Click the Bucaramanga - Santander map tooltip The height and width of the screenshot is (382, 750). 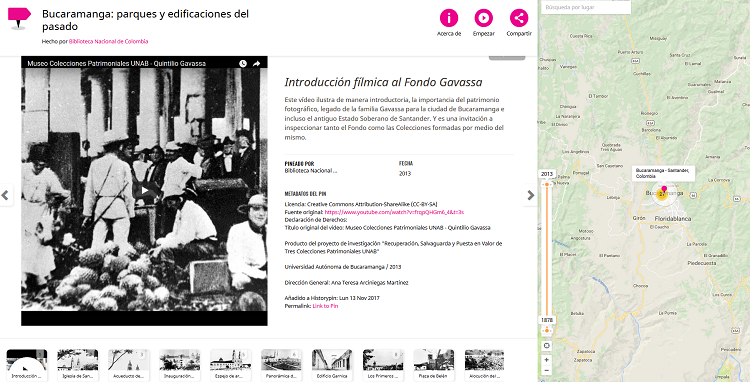663,173
